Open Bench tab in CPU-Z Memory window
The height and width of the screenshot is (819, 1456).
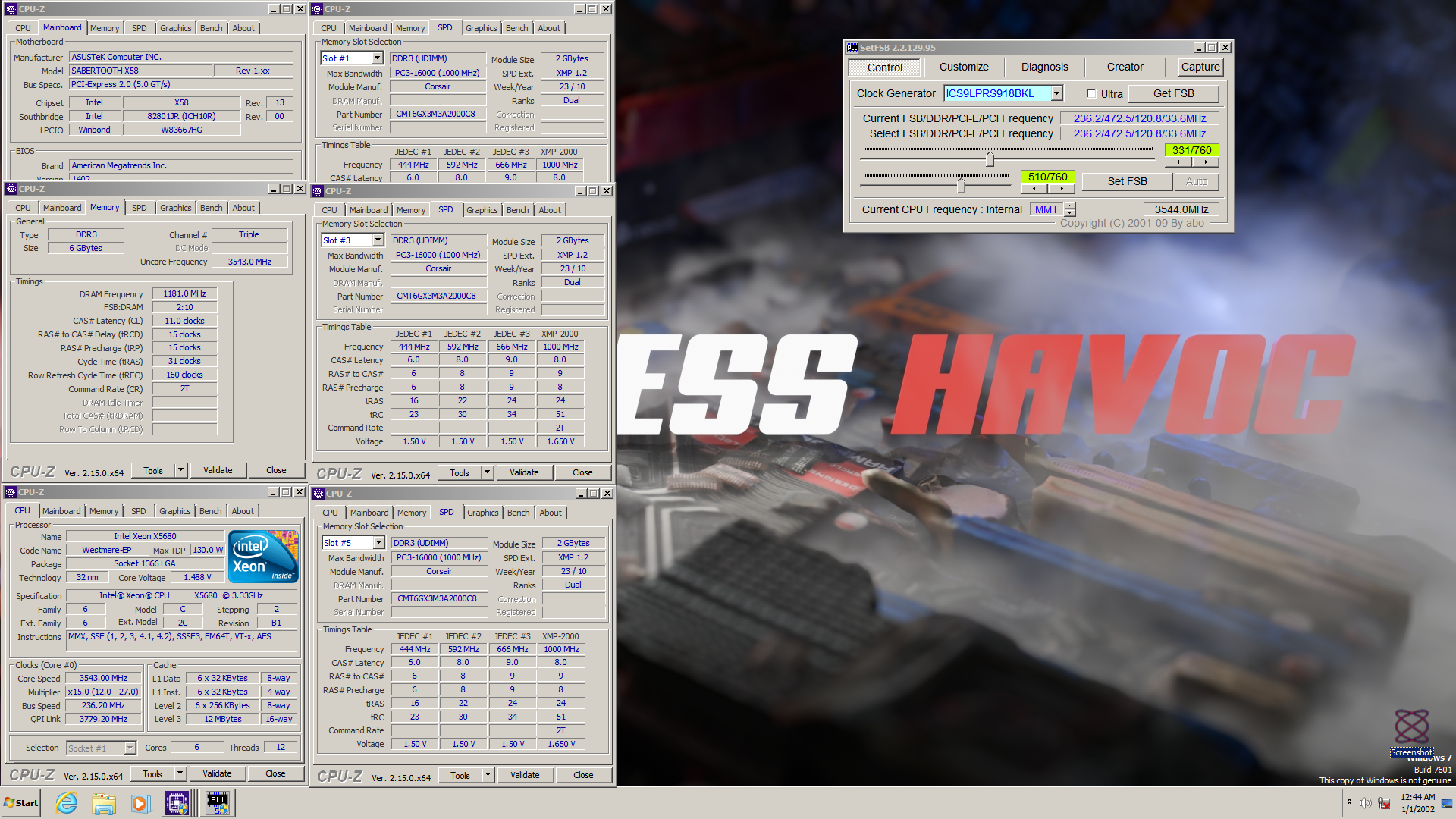pos(212,208)
